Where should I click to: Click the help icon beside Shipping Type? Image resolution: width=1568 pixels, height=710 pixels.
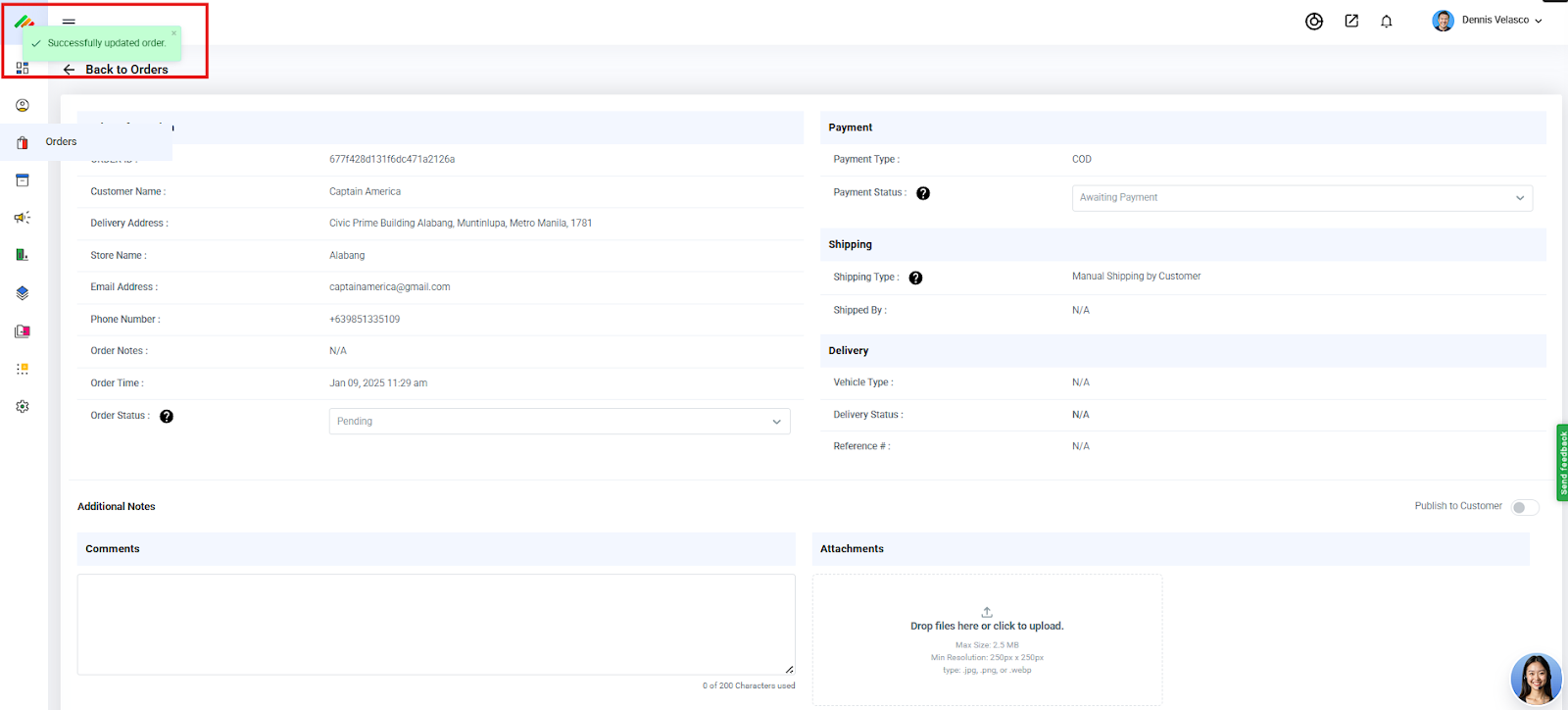pos(915,278)
